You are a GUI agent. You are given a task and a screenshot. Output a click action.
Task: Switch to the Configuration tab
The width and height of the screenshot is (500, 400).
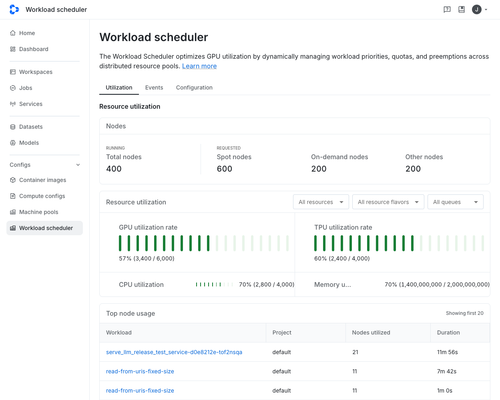tap(194, 88)
